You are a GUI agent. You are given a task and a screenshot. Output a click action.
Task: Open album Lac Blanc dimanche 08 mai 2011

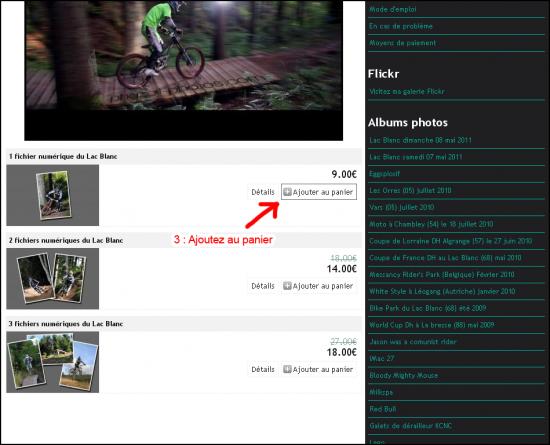(x=420, y=140)
